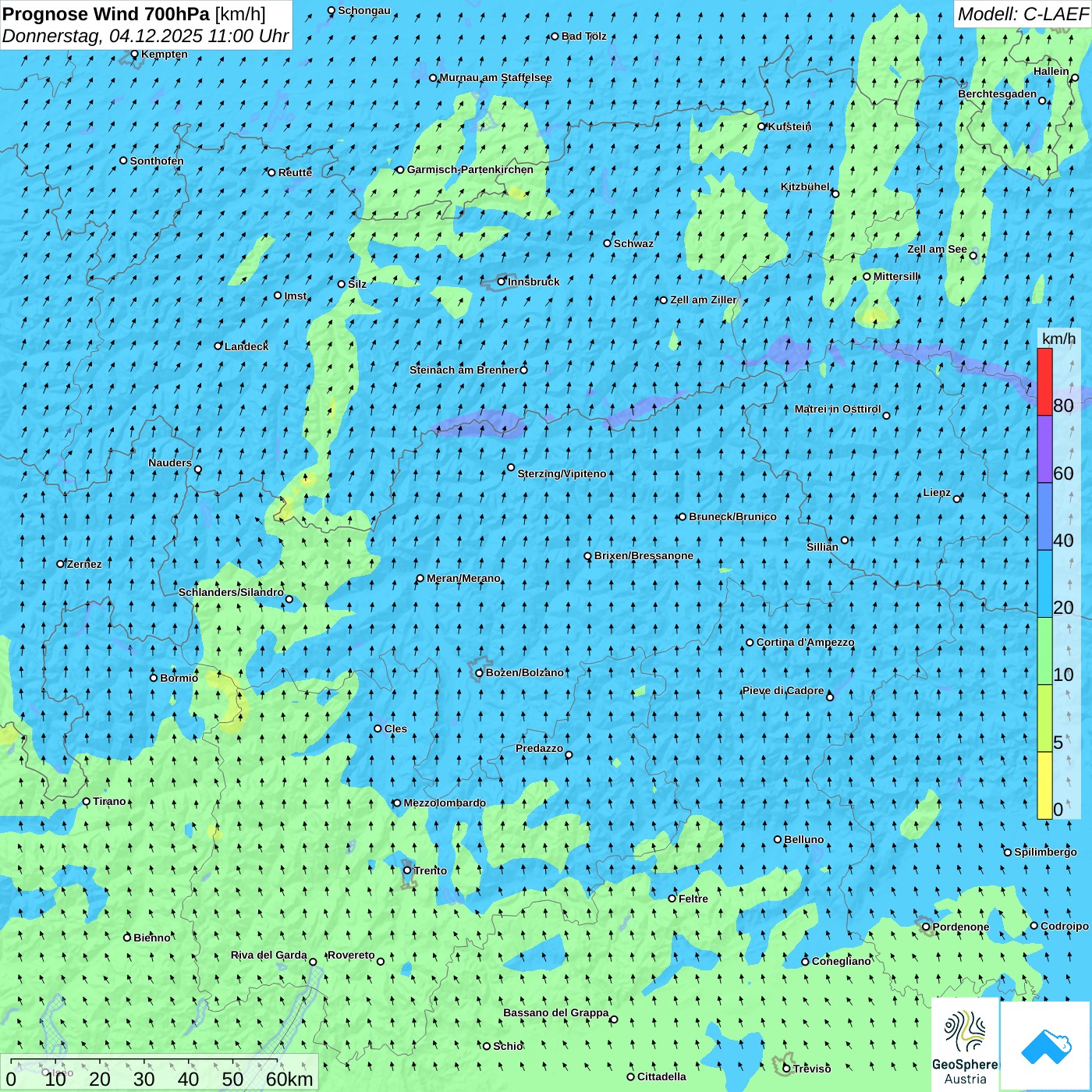Click the yellow segment of the wind legend
The height and width of the screenshot is (1092, 1092).
point(1044,785)
